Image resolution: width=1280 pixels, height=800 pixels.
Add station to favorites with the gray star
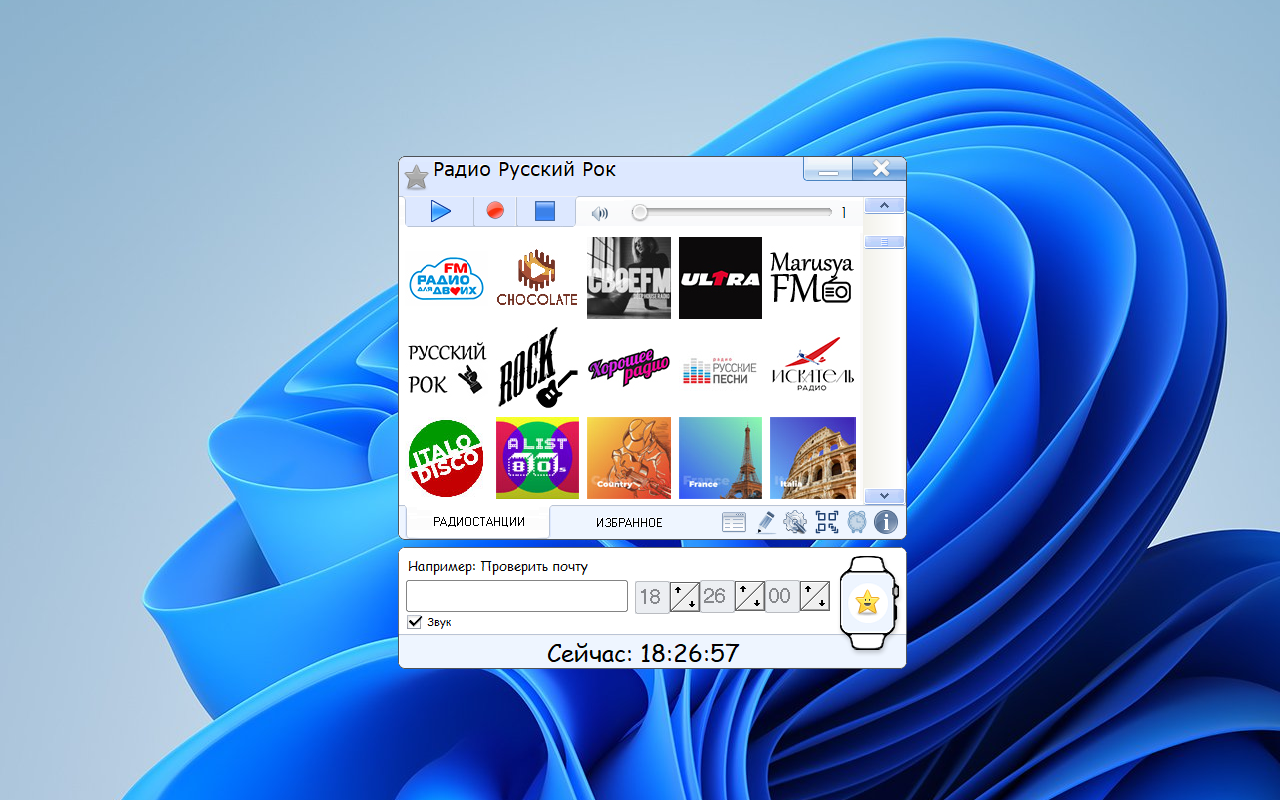click(x=416, y=178)
